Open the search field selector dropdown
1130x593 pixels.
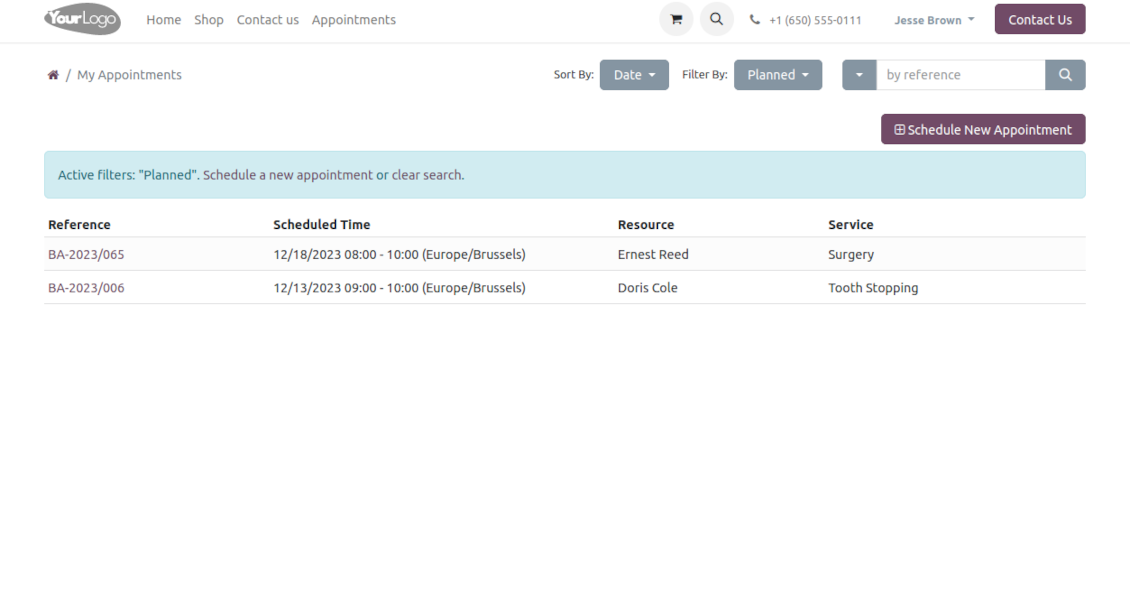coord(859,75)
